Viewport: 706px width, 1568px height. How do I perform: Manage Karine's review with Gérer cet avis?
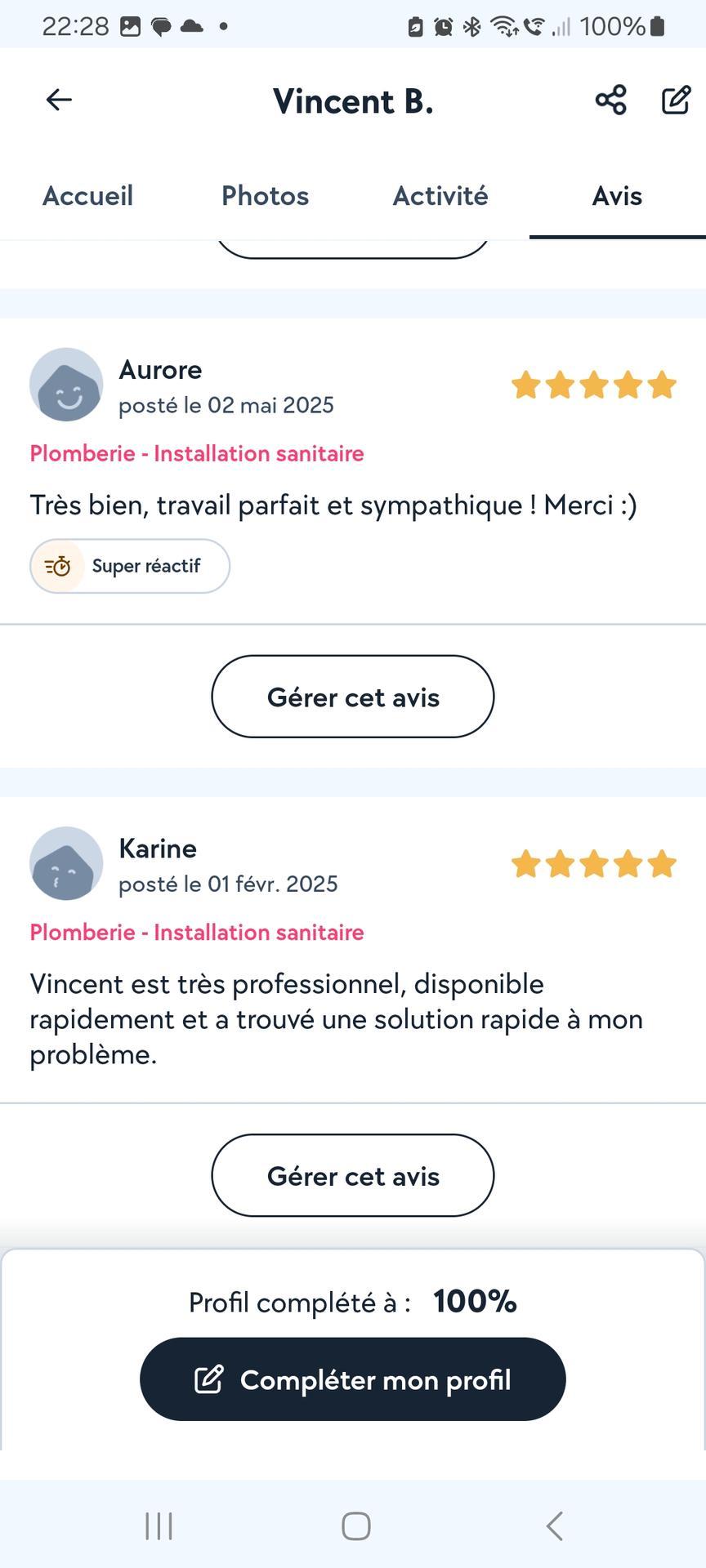click(x=353, y=1175)
